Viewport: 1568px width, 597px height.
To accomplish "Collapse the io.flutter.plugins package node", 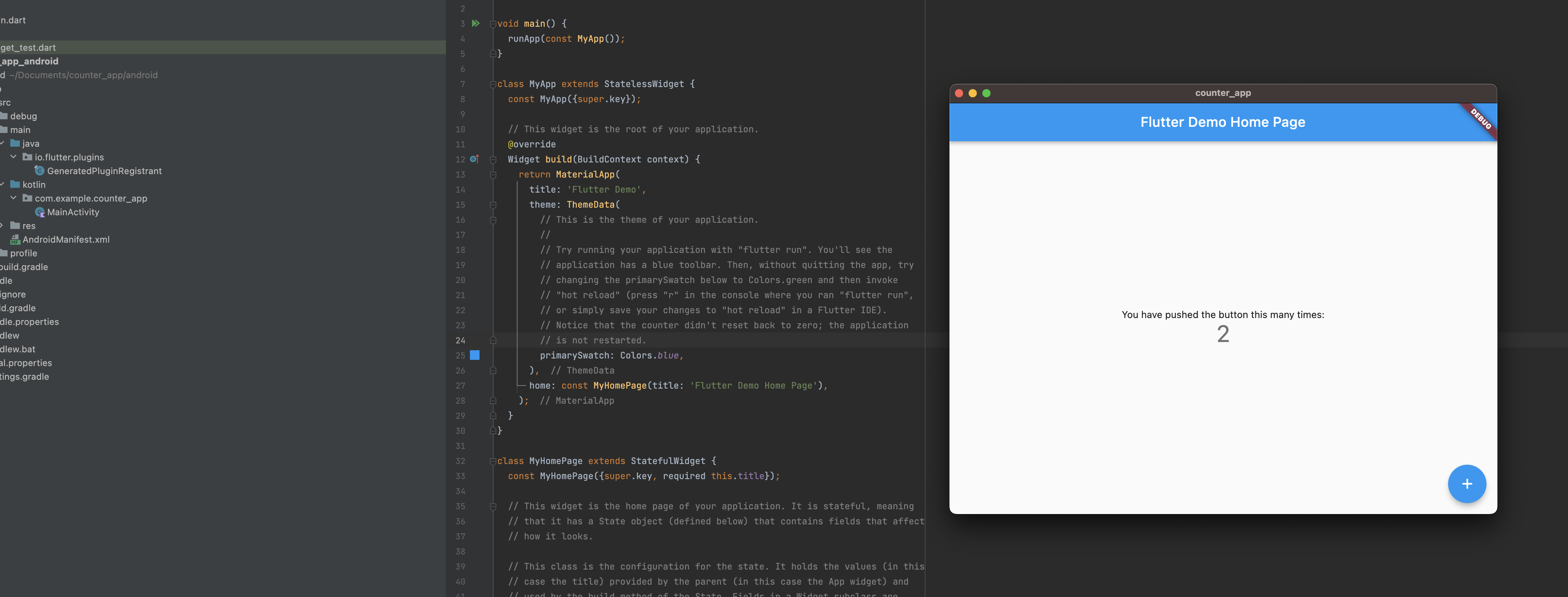I will [x=13, y=157].
